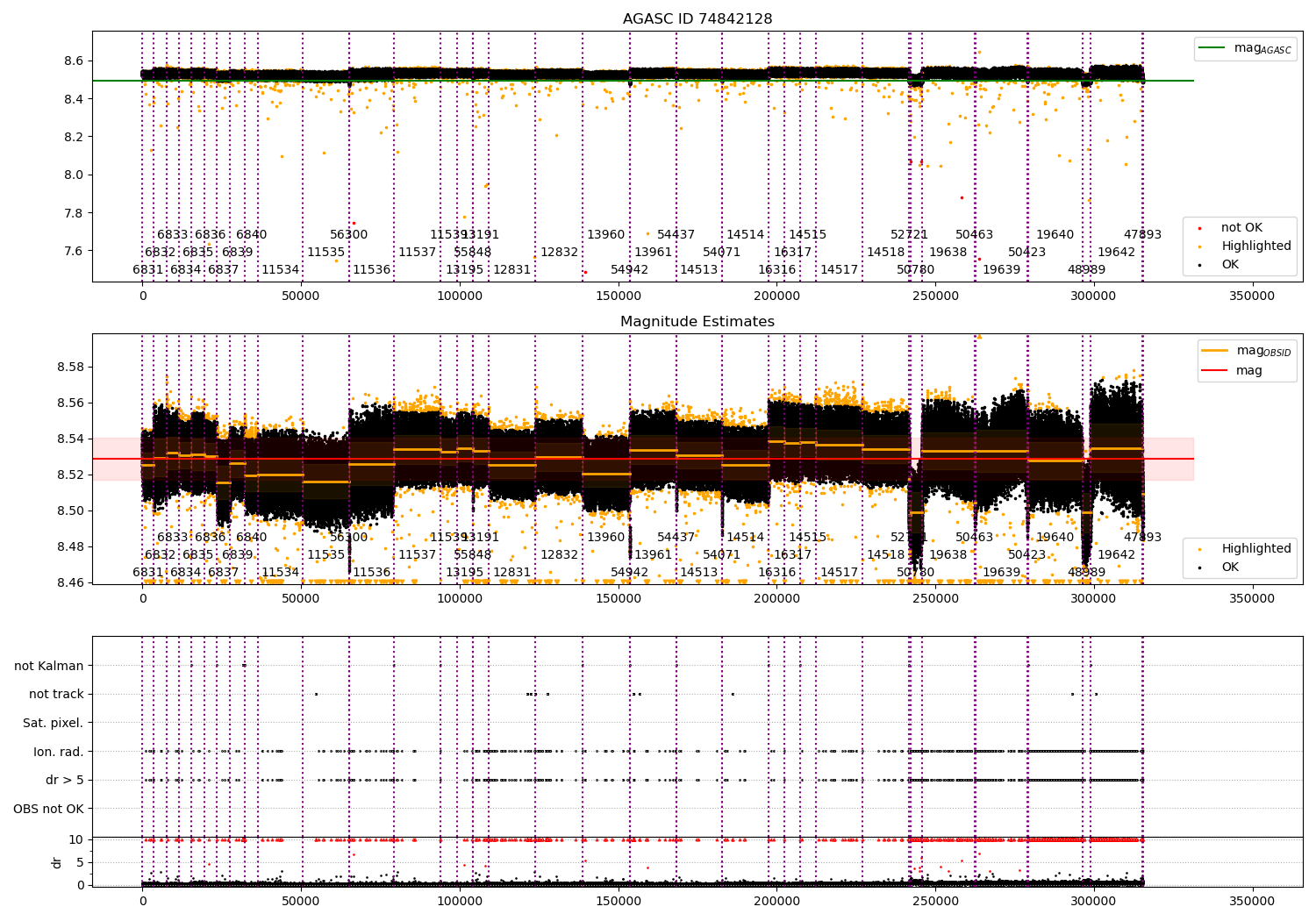This screenshot has height=921, width=1316.
Task: Click the '10' tick on the dr axis
Action: coord(77,839)
